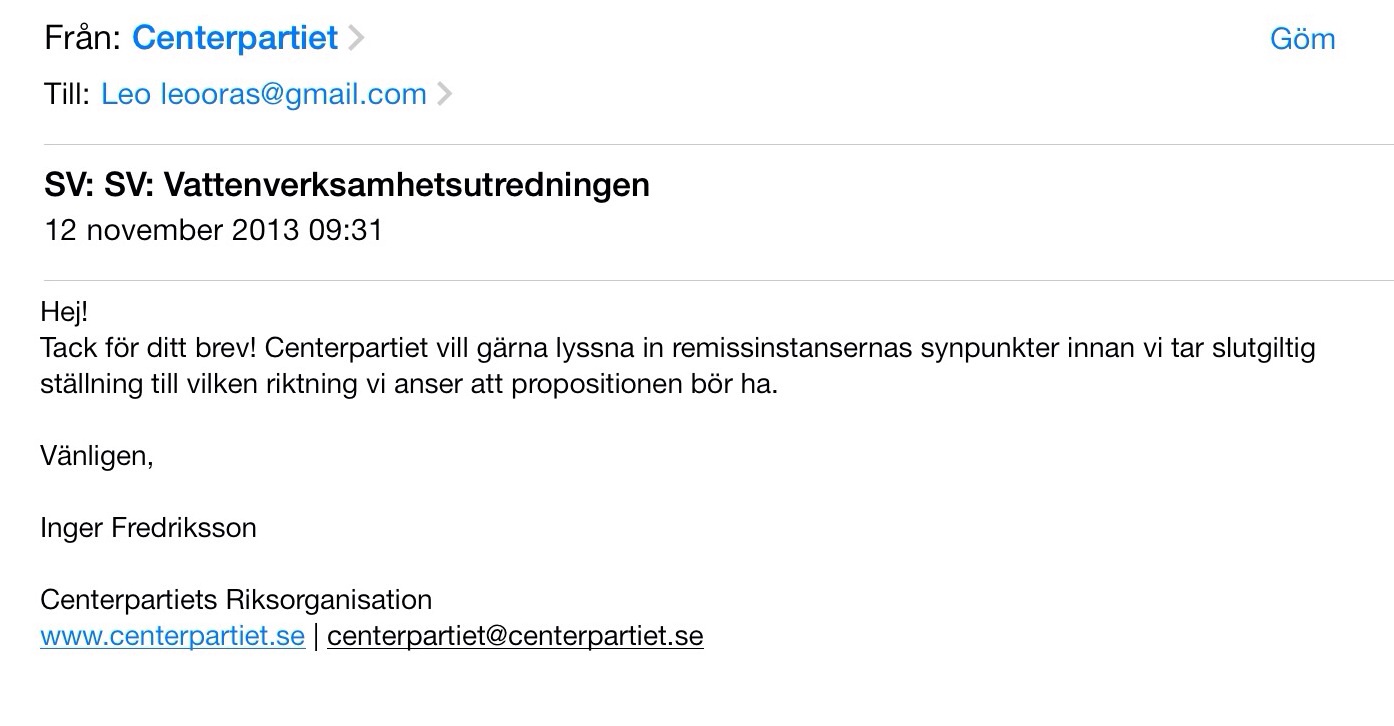
Task: Hide header details with Göm
Action: point(1302,39)
